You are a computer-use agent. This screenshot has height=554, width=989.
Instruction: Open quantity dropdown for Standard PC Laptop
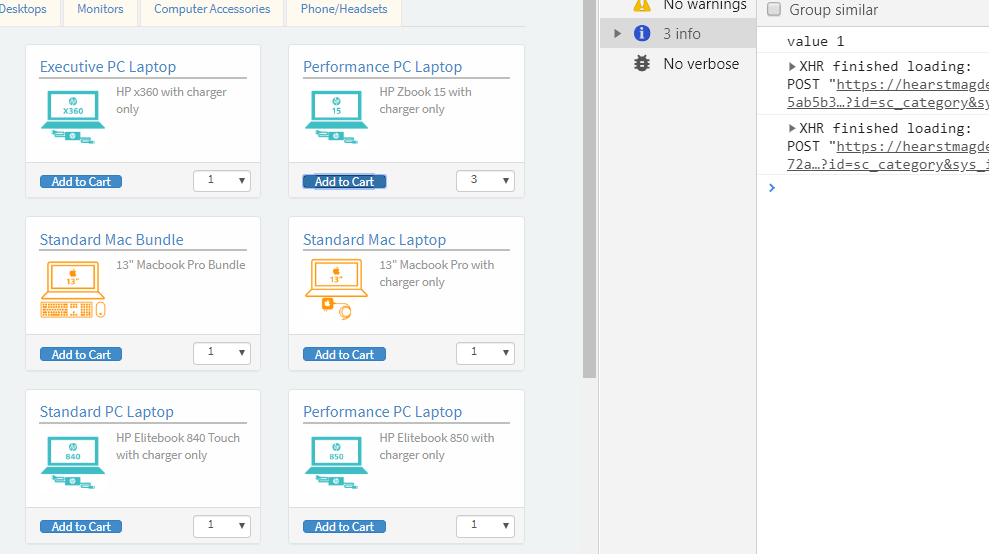[222, 526]
